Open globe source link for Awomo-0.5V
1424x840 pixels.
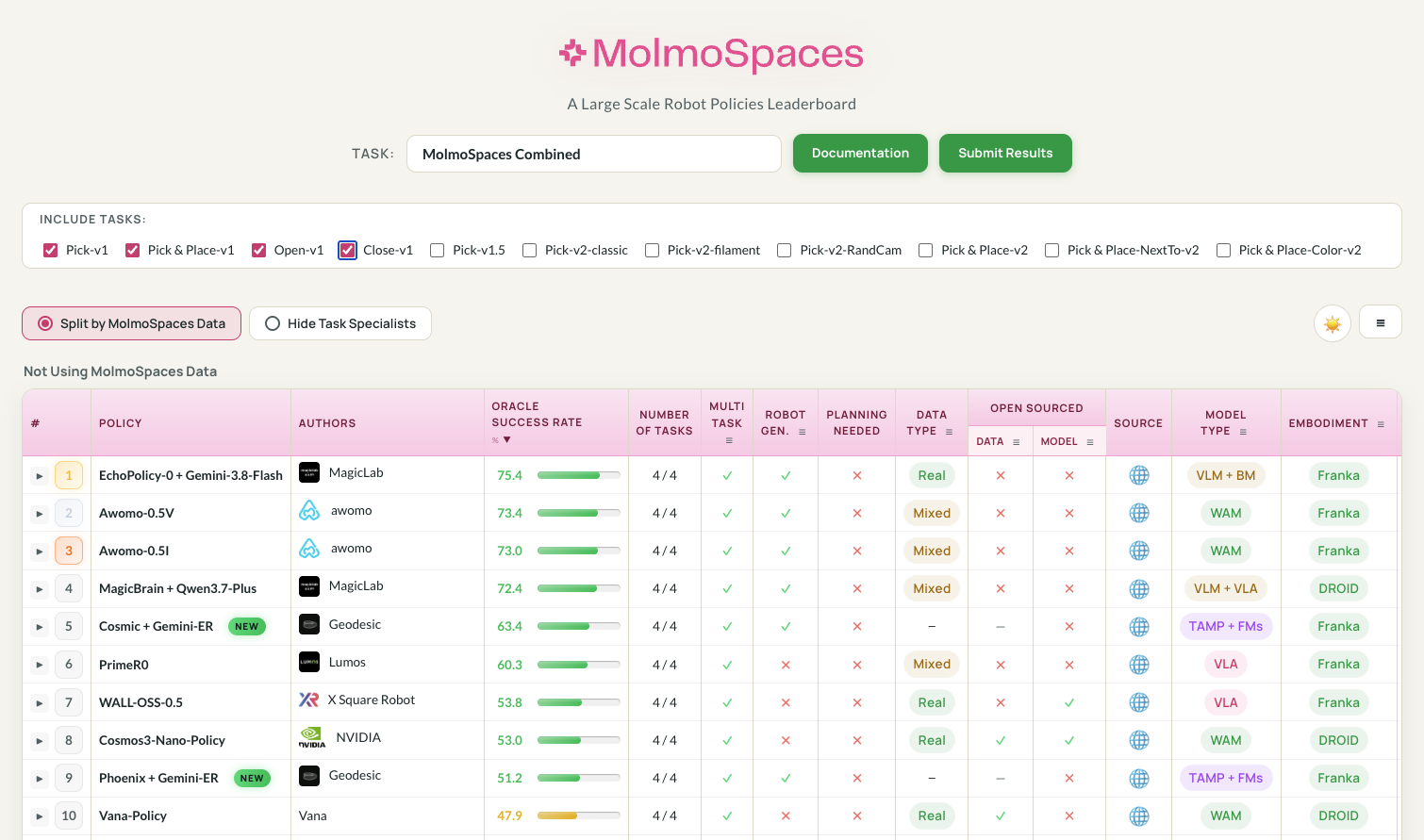(1138, 513)
